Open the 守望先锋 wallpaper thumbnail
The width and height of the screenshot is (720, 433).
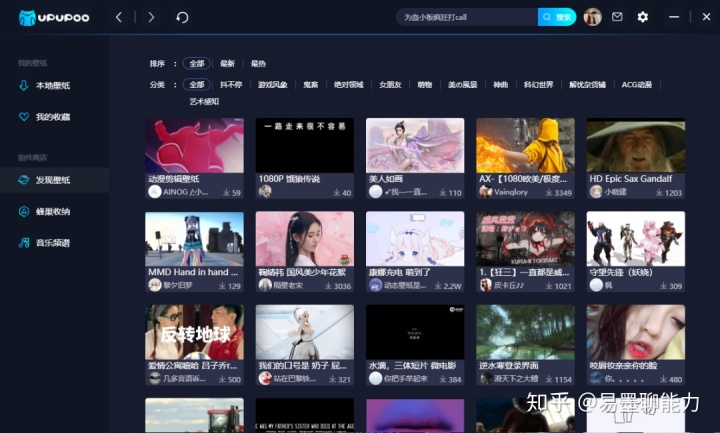(x=636, y=239)
